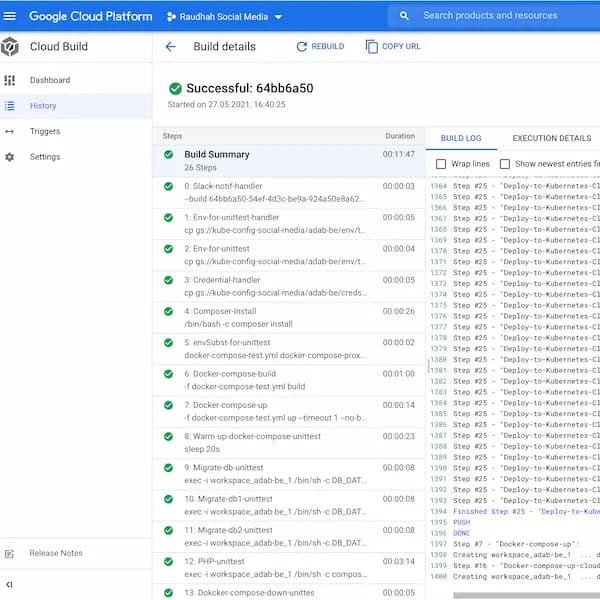Click the check icon for Docker-compose-build step
The height and width of the screenshot is (600, 600).
click(x=168, y=373)
